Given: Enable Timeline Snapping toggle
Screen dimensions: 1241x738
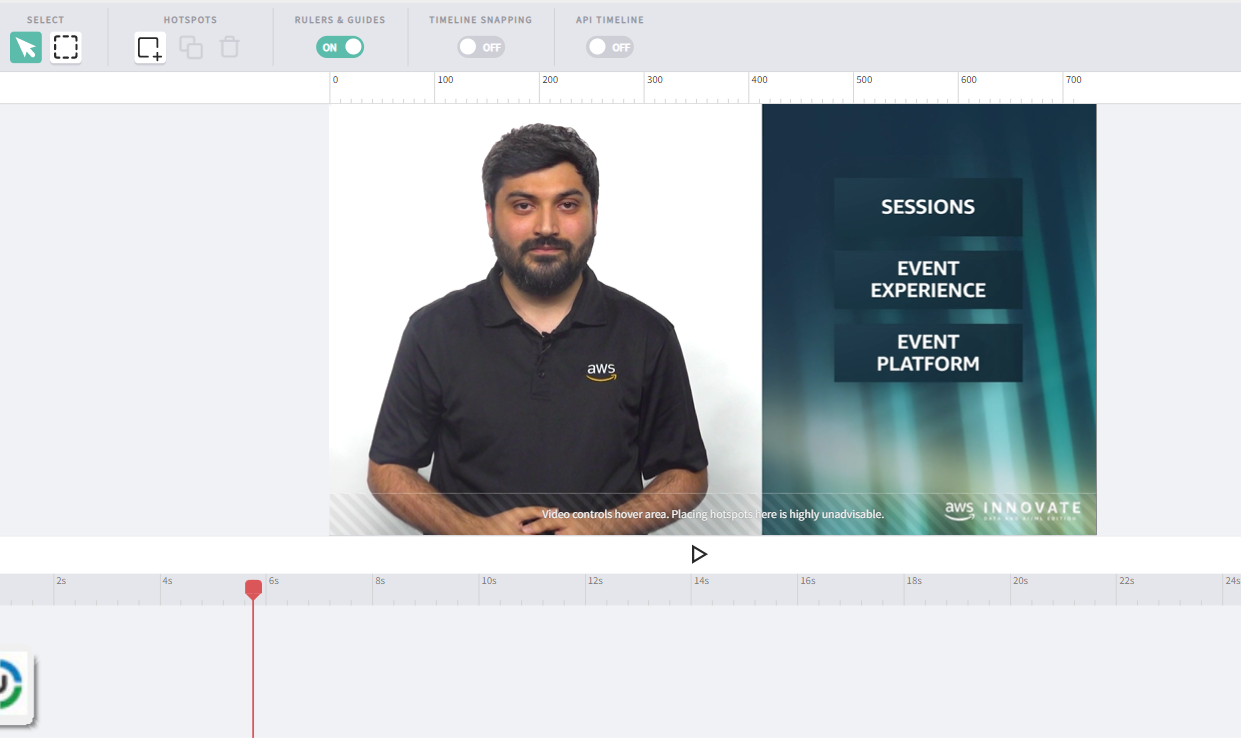Looking at the screenshot, I should [481, 47].
